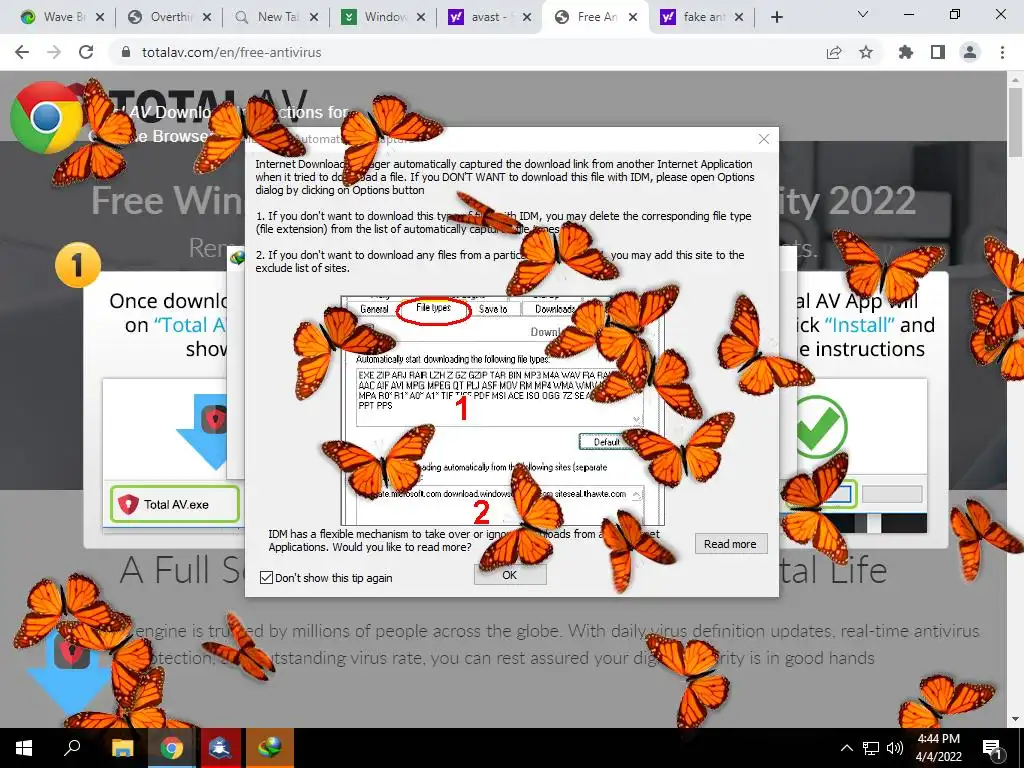Open the volume tray icon

point(895,748)
